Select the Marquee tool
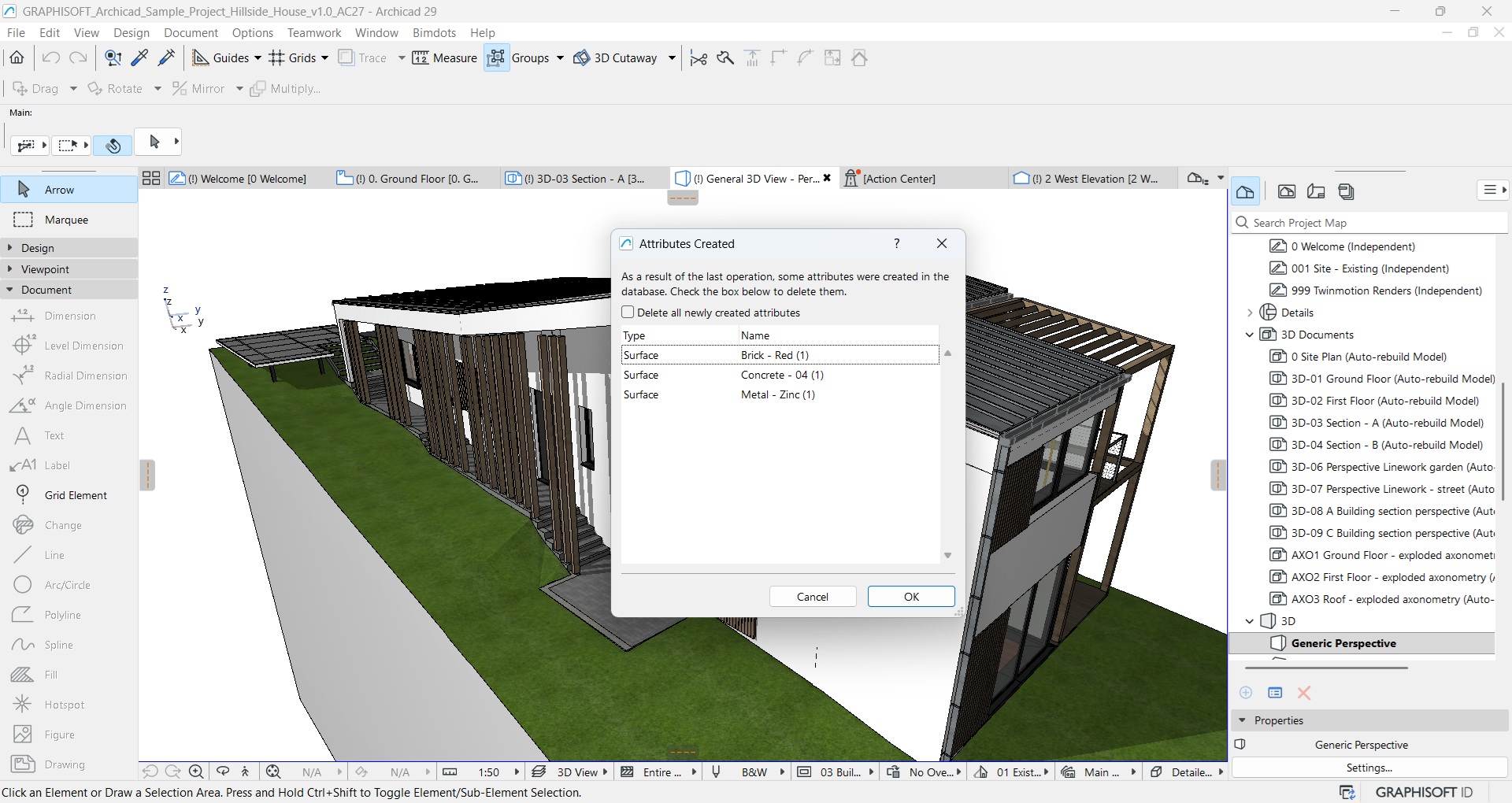Viewport: 1512px width, 803px height. [x=66, y=220]
